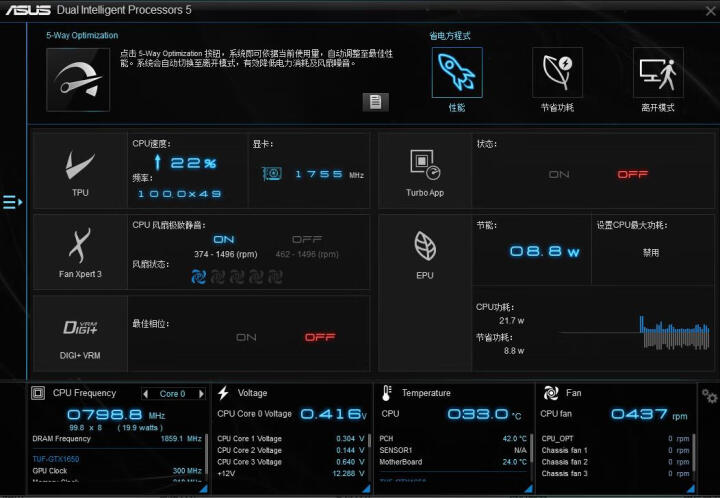Open the TPU module
The height and width of the screenshot is (498, 720).
[x=80, y=171]
